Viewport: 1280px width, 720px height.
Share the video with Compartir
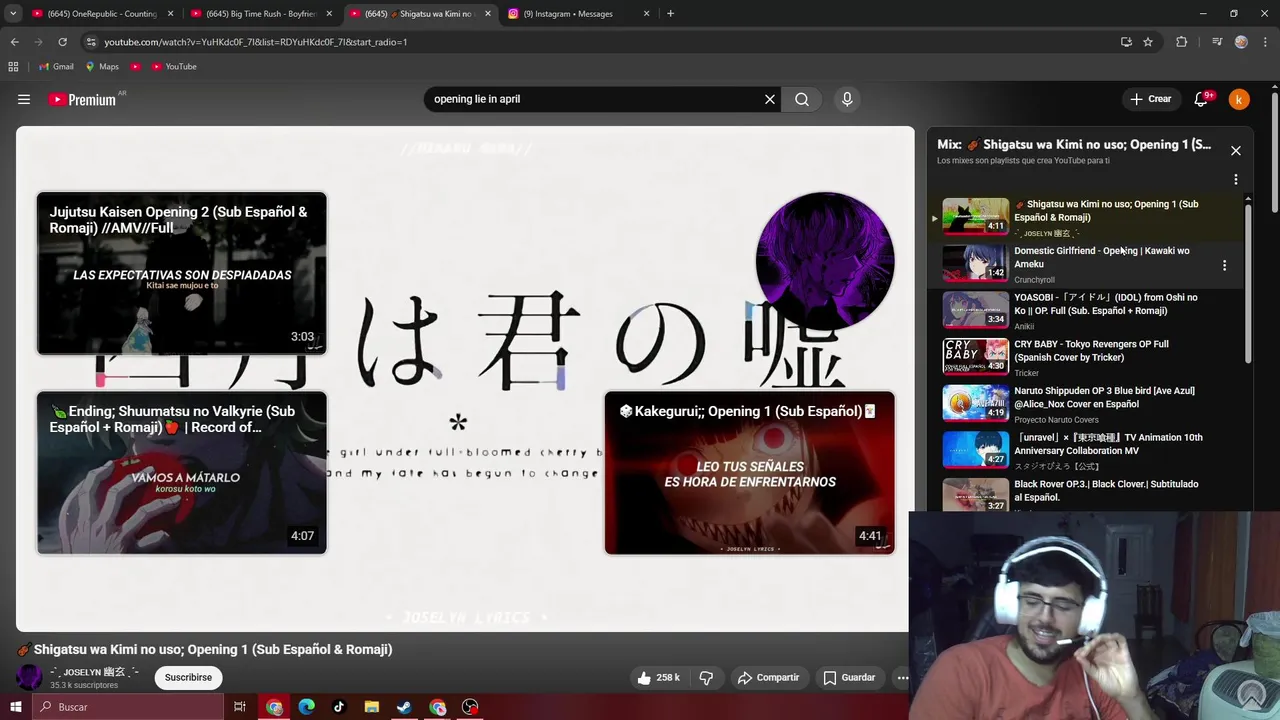tap(768, 678)
